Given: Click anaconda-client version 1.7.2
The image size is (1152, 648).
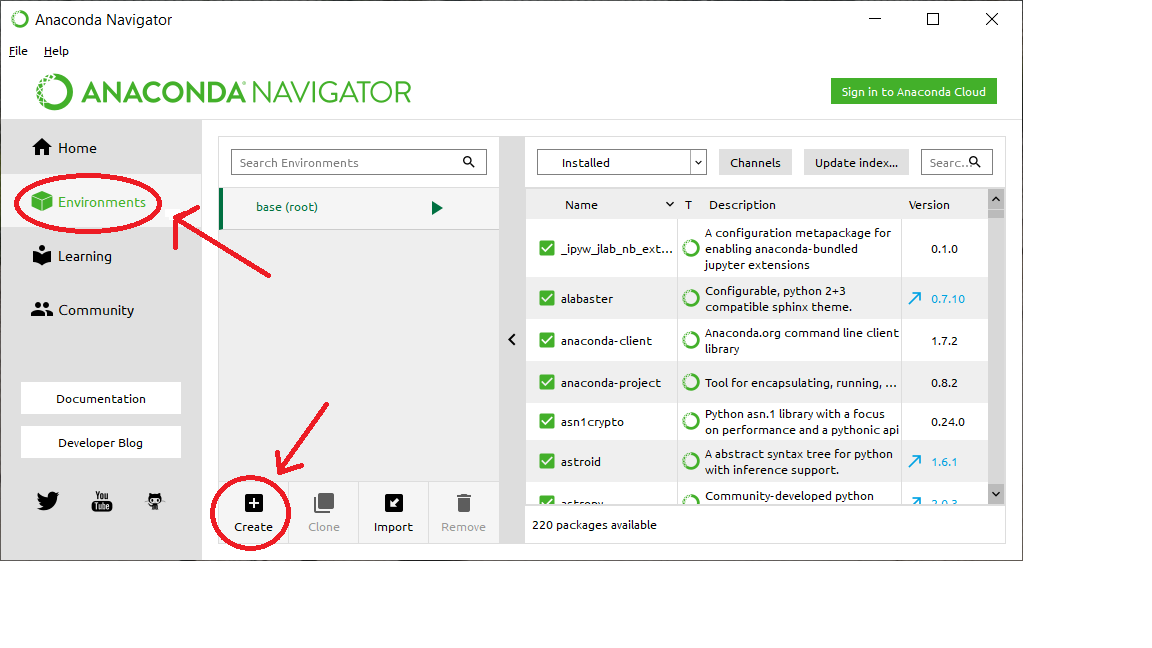Looking at the screenshot, I should point(944,340).
